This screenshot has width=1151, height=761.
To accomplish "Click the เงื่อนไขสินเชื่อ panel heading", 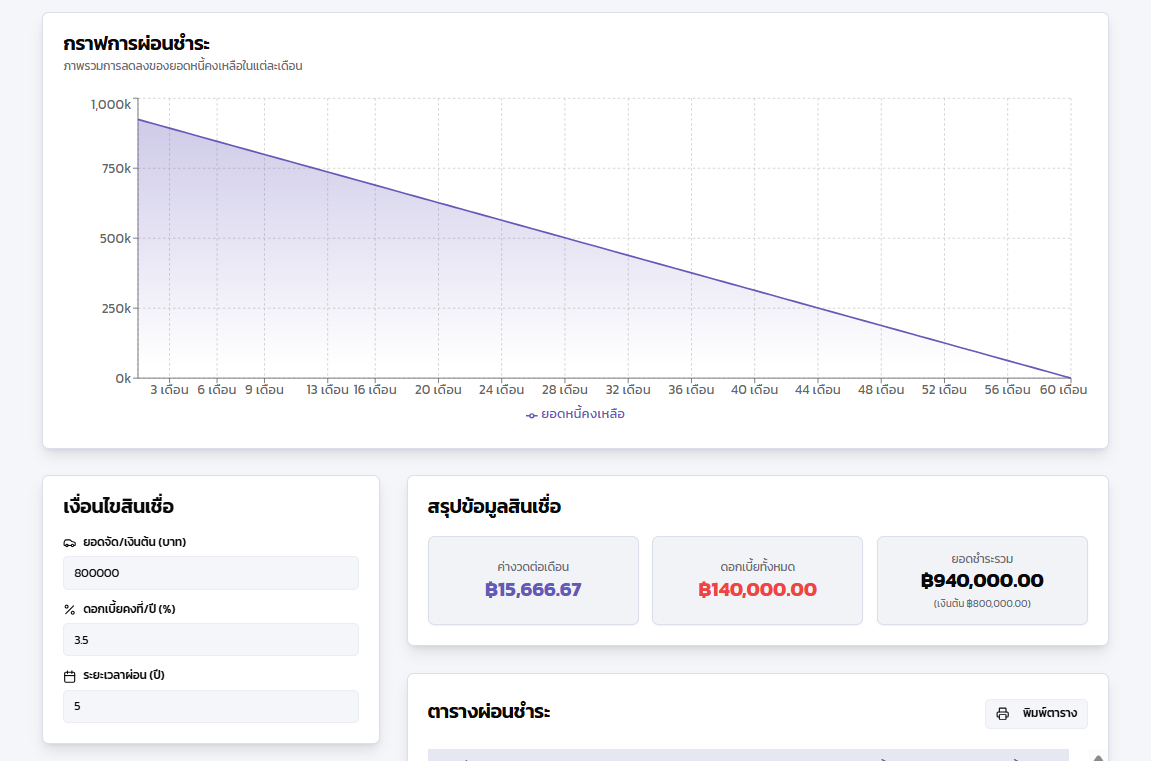I will (118, 506).
